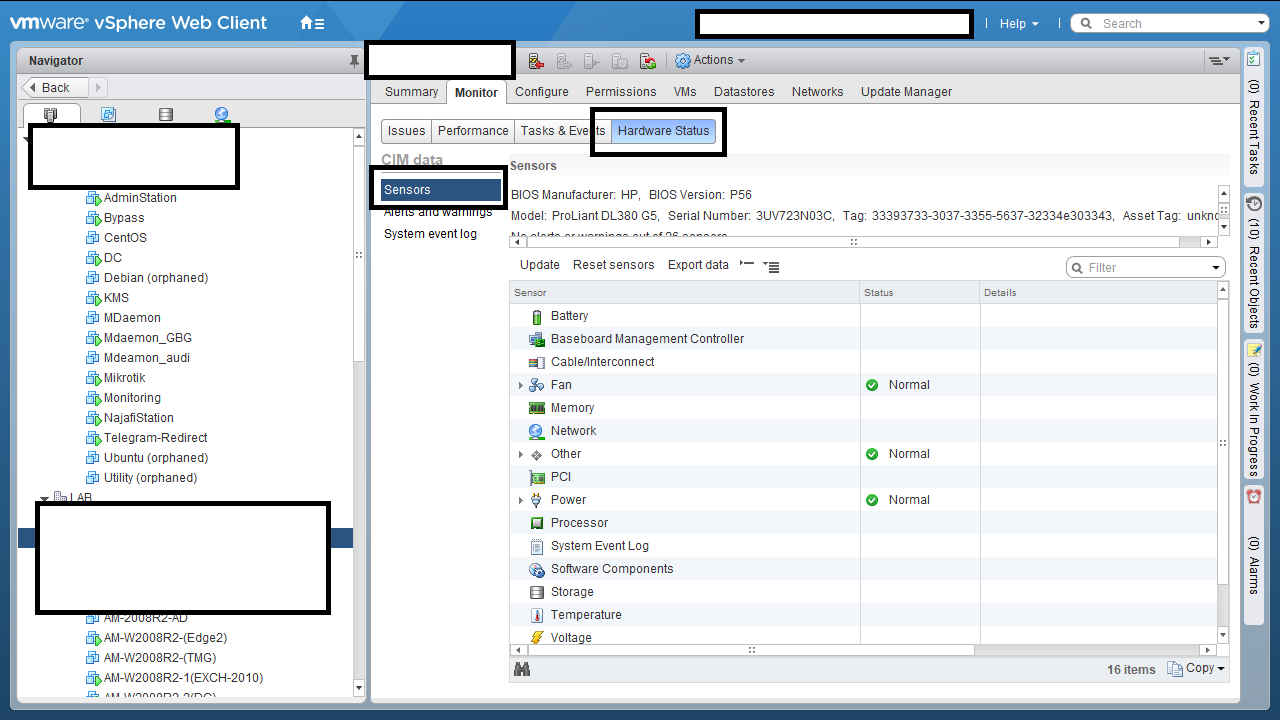Select the Telegram-Redirect virtual machine

(155, 438)
